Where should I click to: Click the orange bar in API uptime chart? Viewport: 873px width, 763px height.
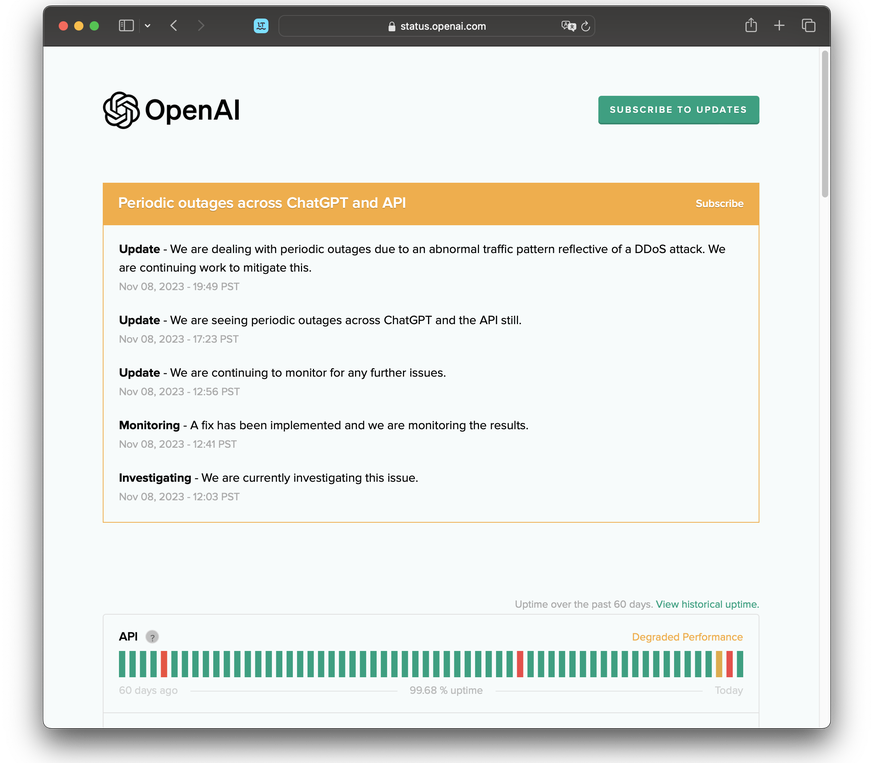(719, 664)
